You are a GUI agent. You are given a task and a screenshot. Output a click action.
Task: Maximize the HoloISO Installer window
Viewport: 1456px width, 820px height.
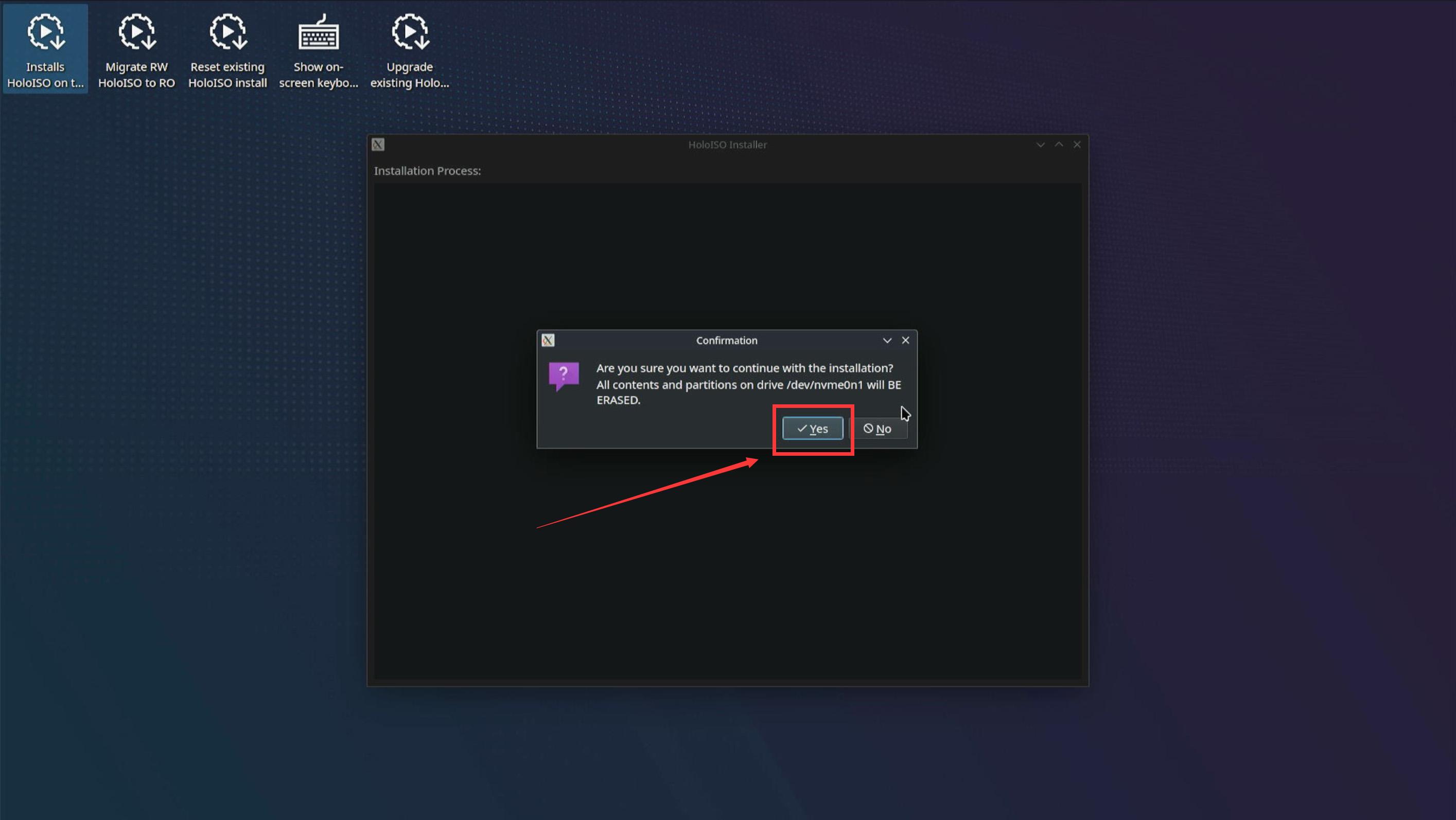click(x=1059, y=145)
